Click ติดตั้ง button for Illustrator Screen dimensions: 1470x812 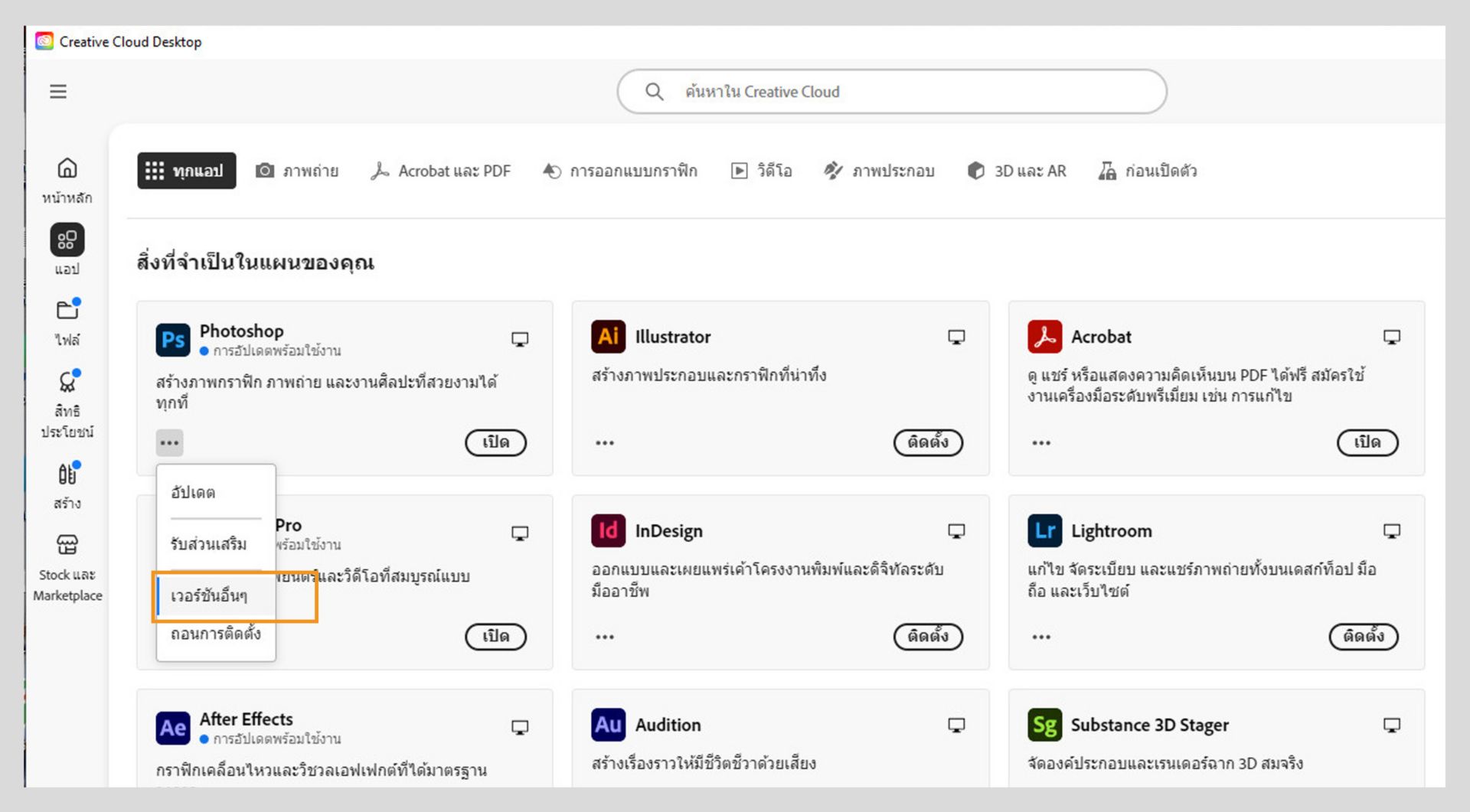(928, 442)
